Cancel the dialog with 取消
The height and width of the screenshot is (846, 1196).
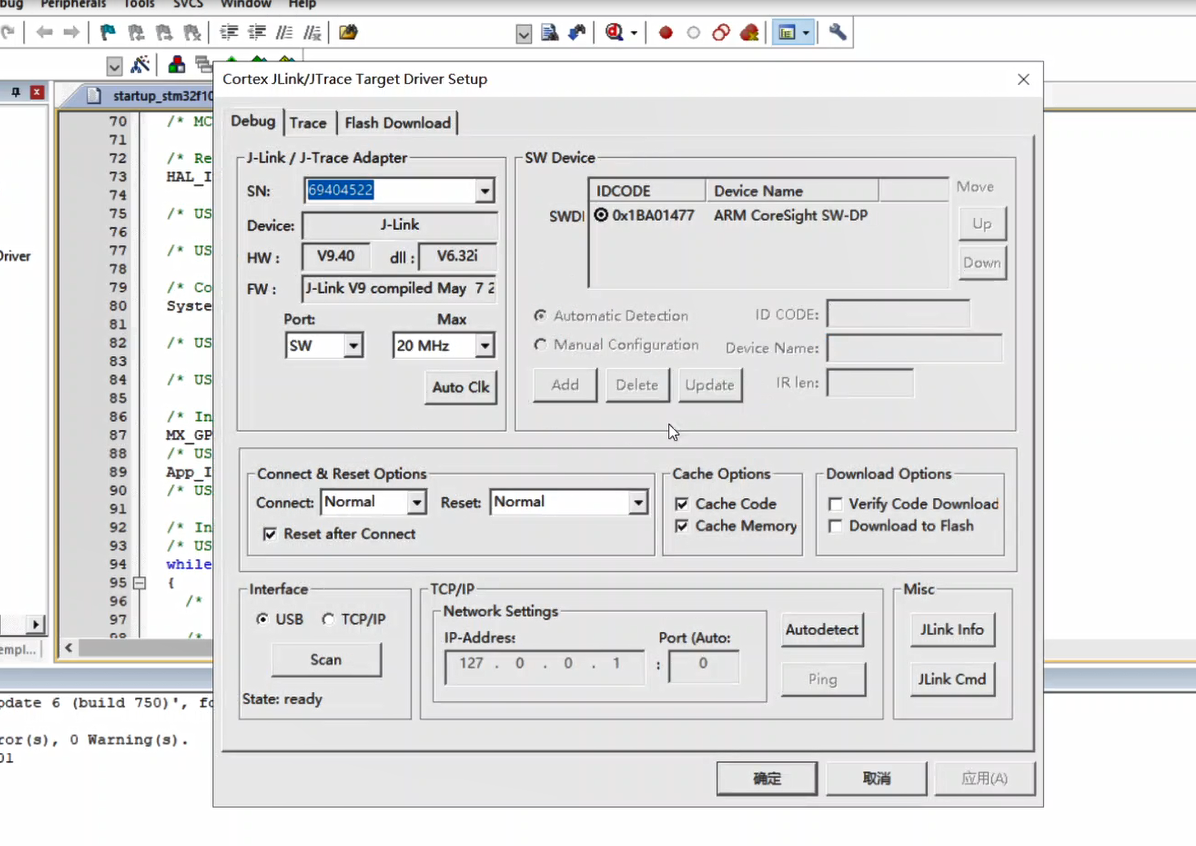(x=876, y=778)
